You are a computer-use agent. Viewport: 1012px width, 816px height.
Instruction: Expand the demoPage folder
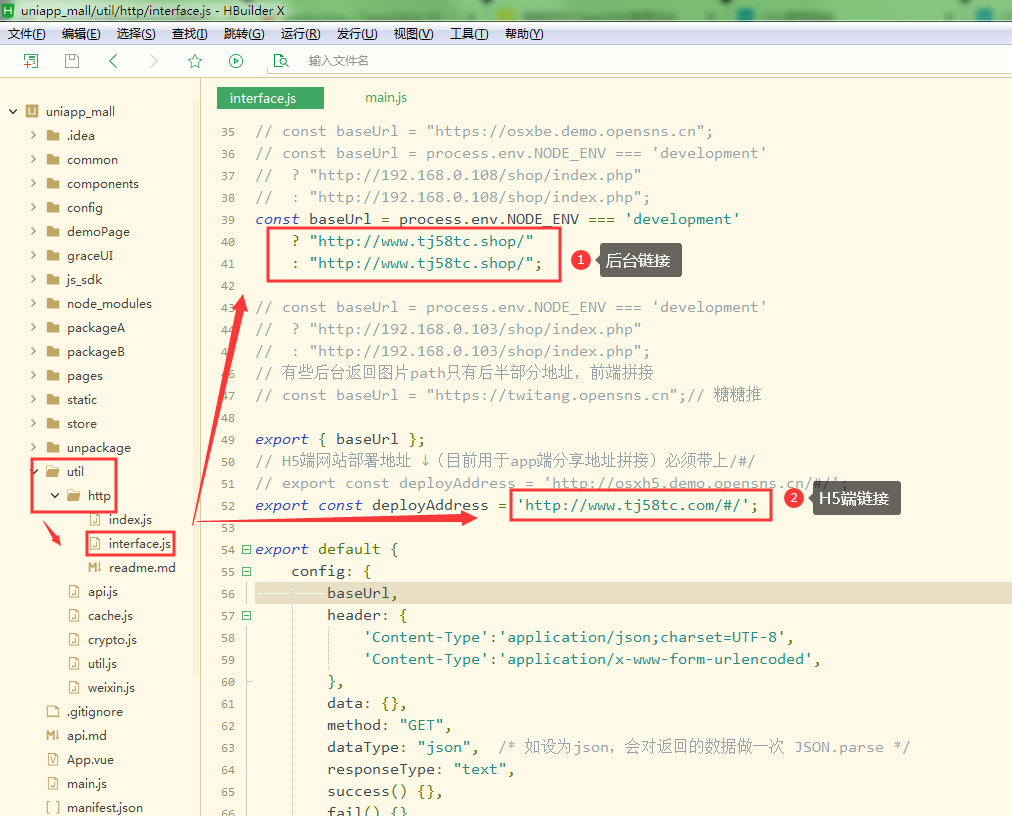coord(33,231)
